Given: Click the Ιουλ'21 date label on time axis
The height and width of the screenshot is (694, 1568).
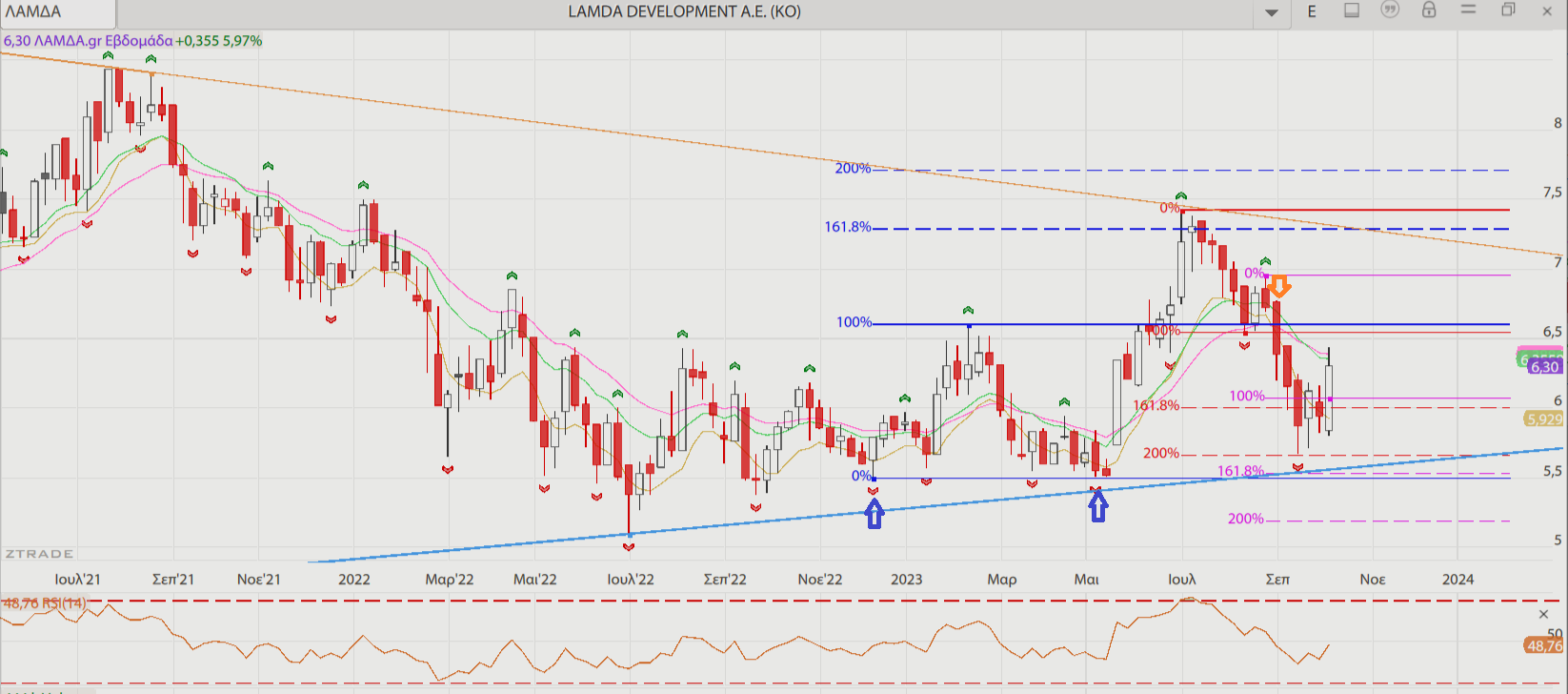Looking at the screenshot, I should 77,579.
